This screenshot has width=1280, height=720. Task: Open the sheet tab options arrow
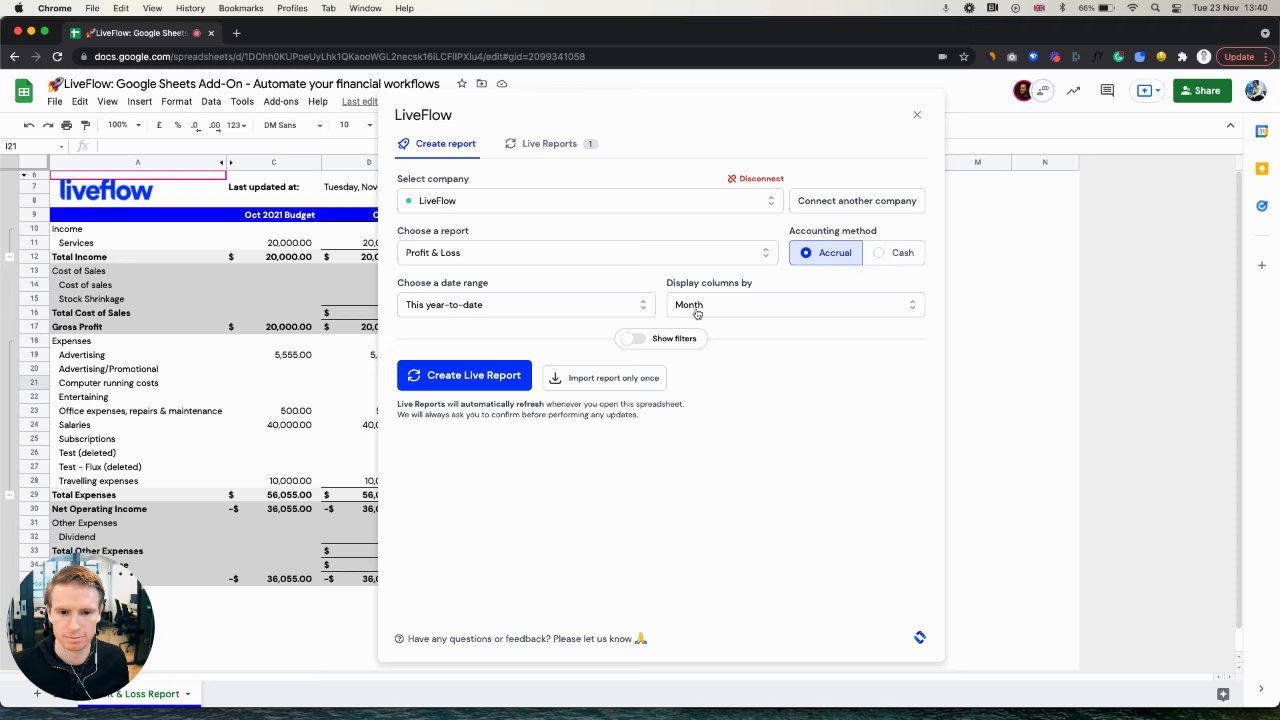click(x=187, y=694)
